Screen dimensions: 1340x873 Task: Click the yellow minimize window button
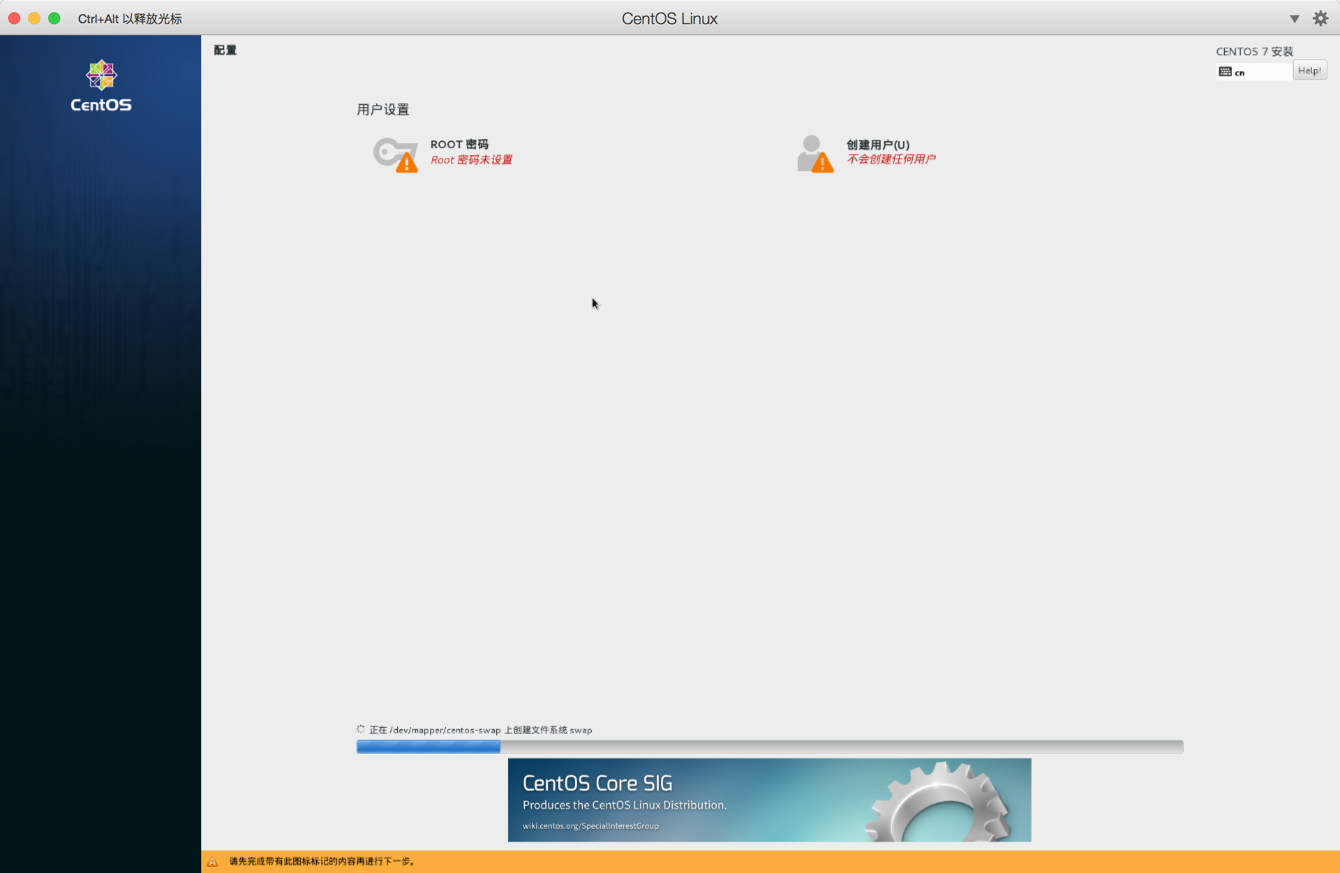click(34, 18)
